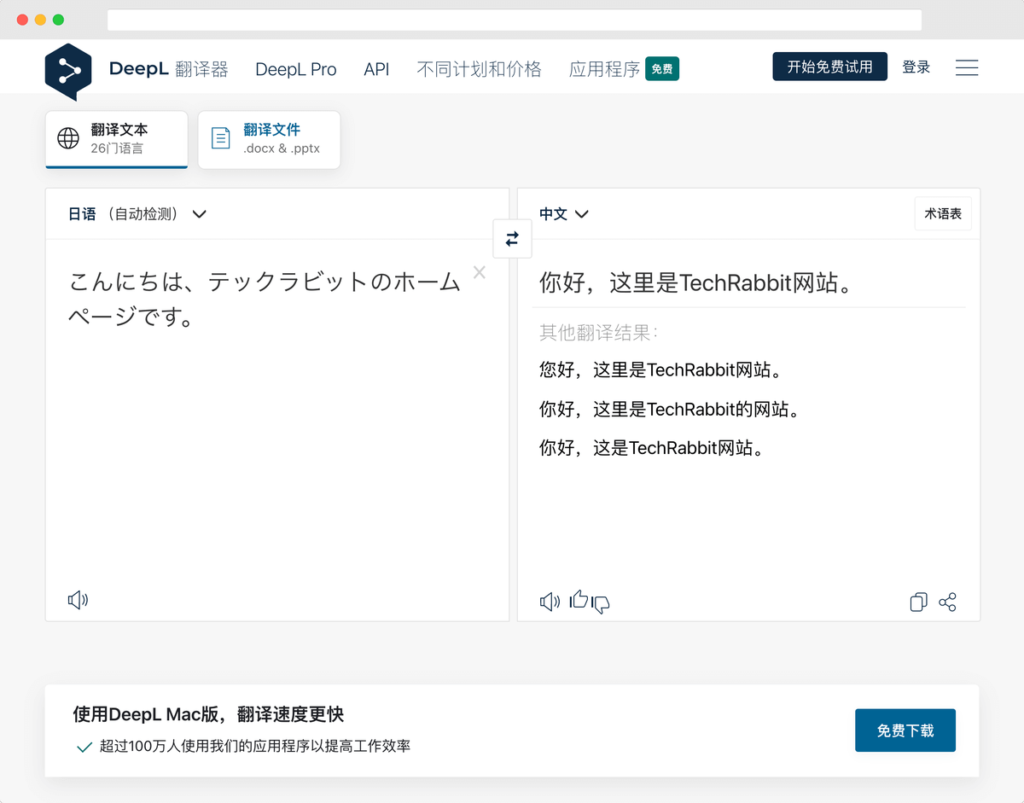
Task: Select alternative 你好，这里是TechRabbit的网站。
Action: [x=669, y=409]
